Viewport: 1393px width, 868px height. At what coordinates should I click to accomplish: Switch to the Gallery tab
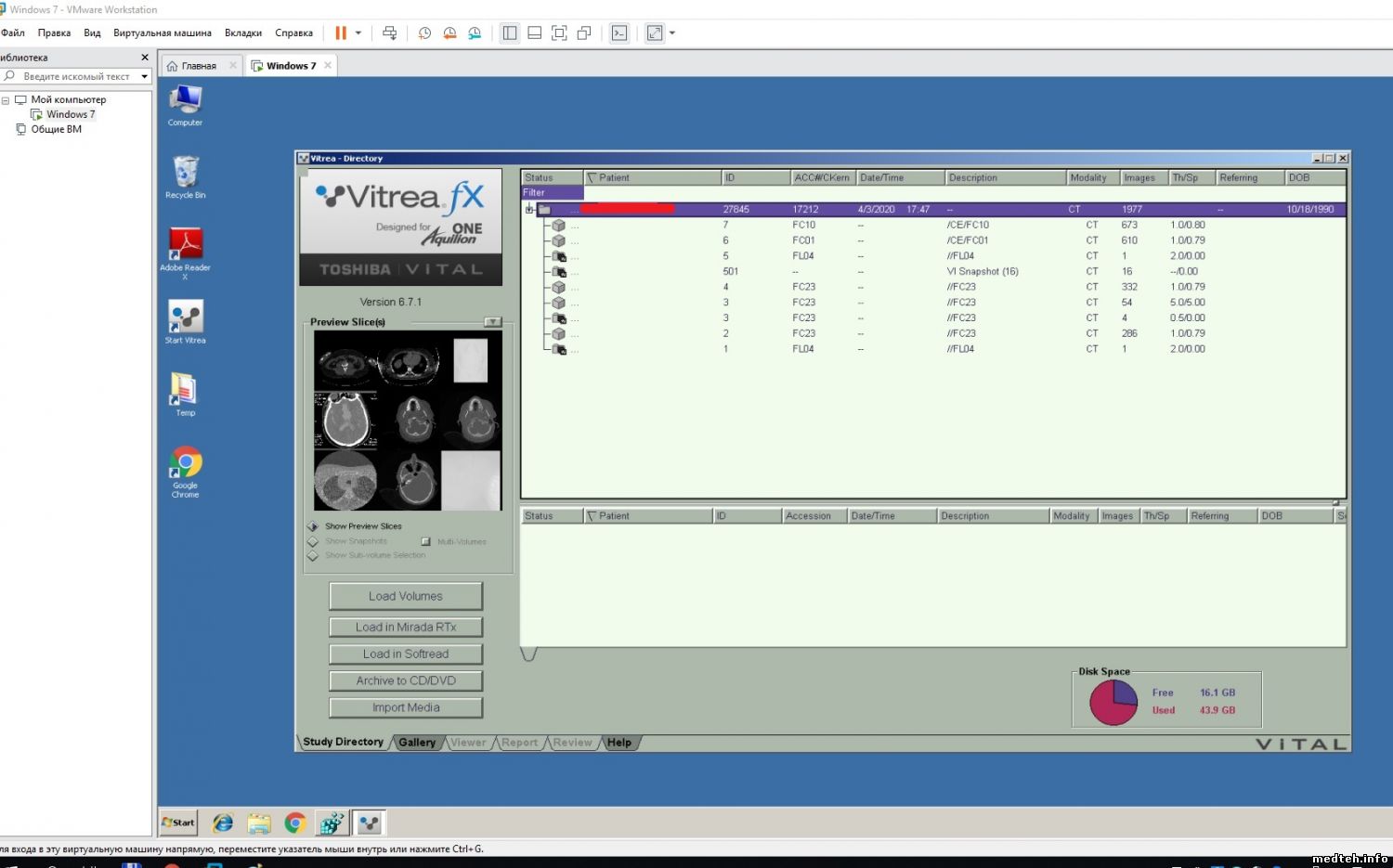point(417,743)
